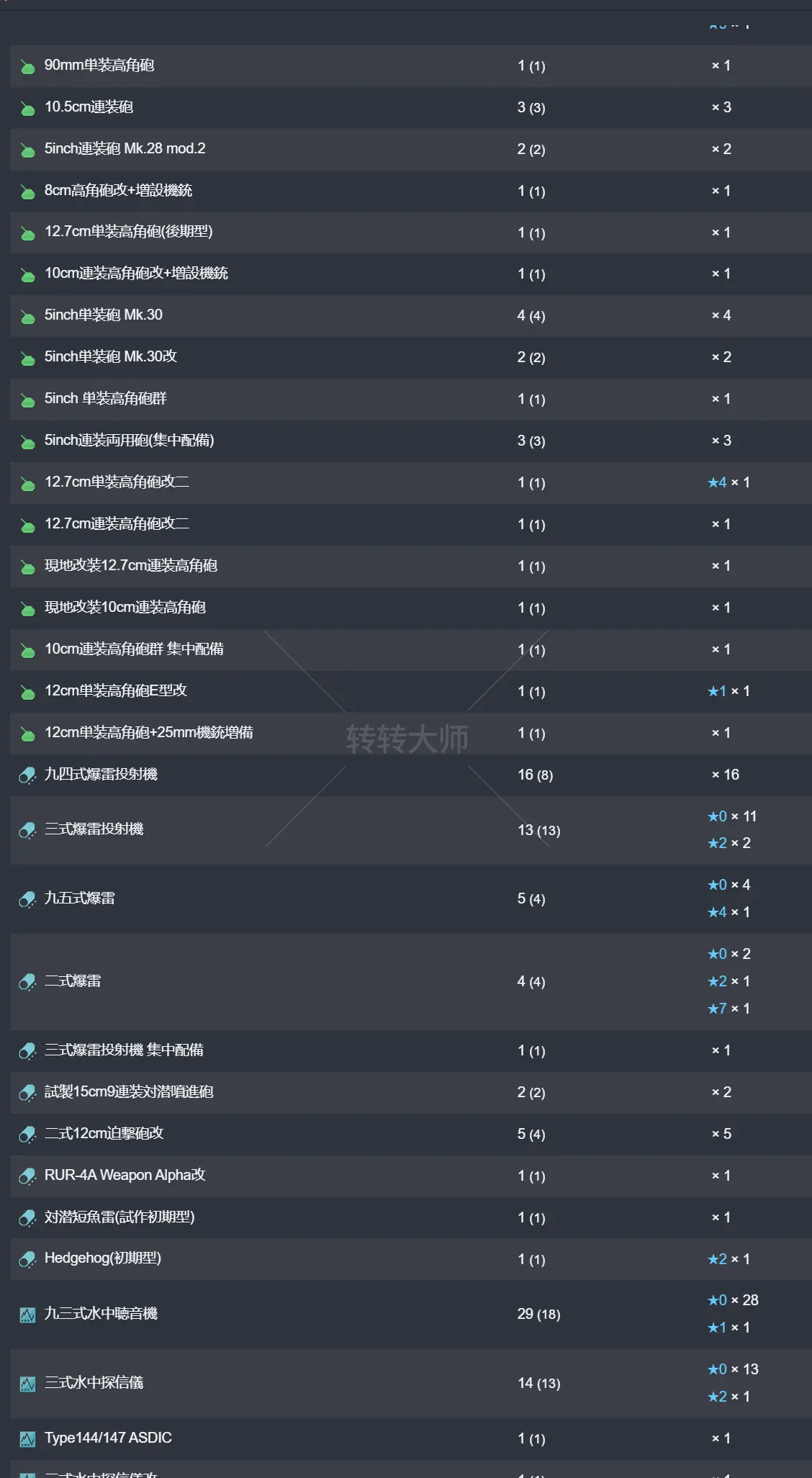Click the 現地改装10cm連装高角砲 name
812x1478 pixels.
click(125, 608)
